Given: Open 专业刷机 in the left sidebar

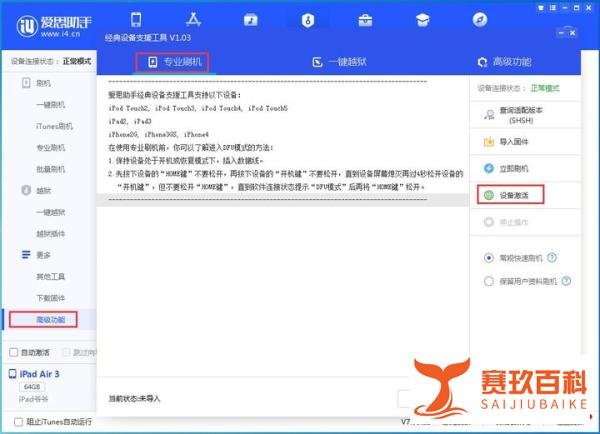Looking at the screenshot, I should [x=51, y=147].
